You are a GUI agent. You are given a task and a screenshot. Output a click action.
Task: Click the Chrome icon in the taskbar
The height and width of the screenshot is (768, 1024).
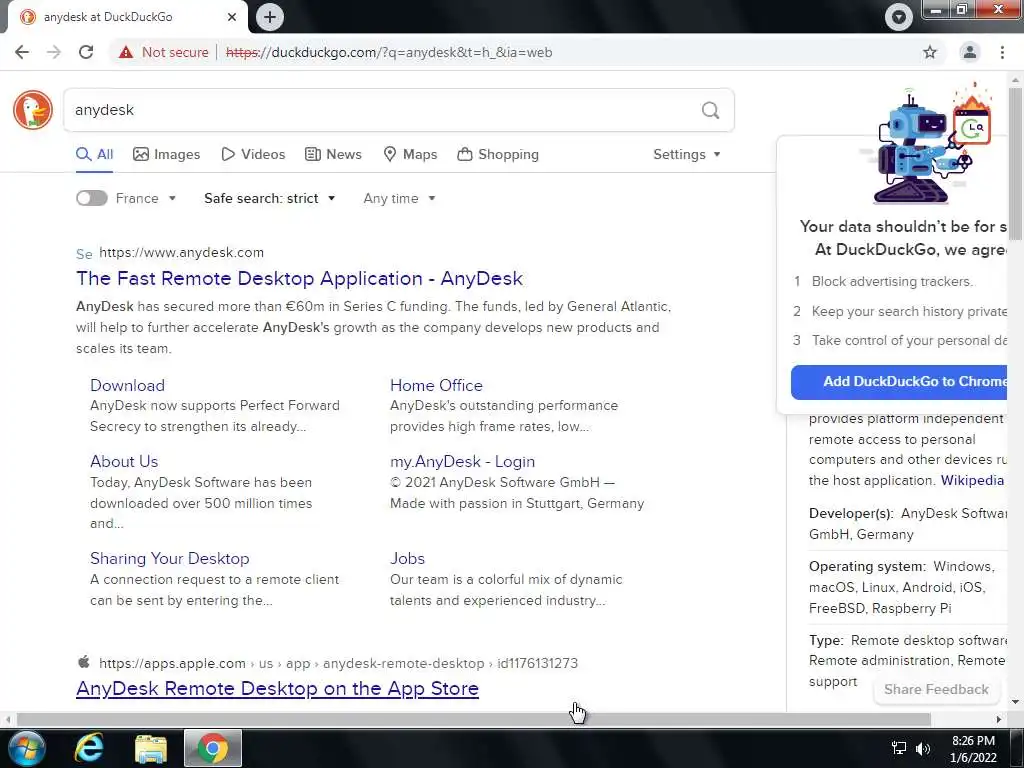[212, 748]
